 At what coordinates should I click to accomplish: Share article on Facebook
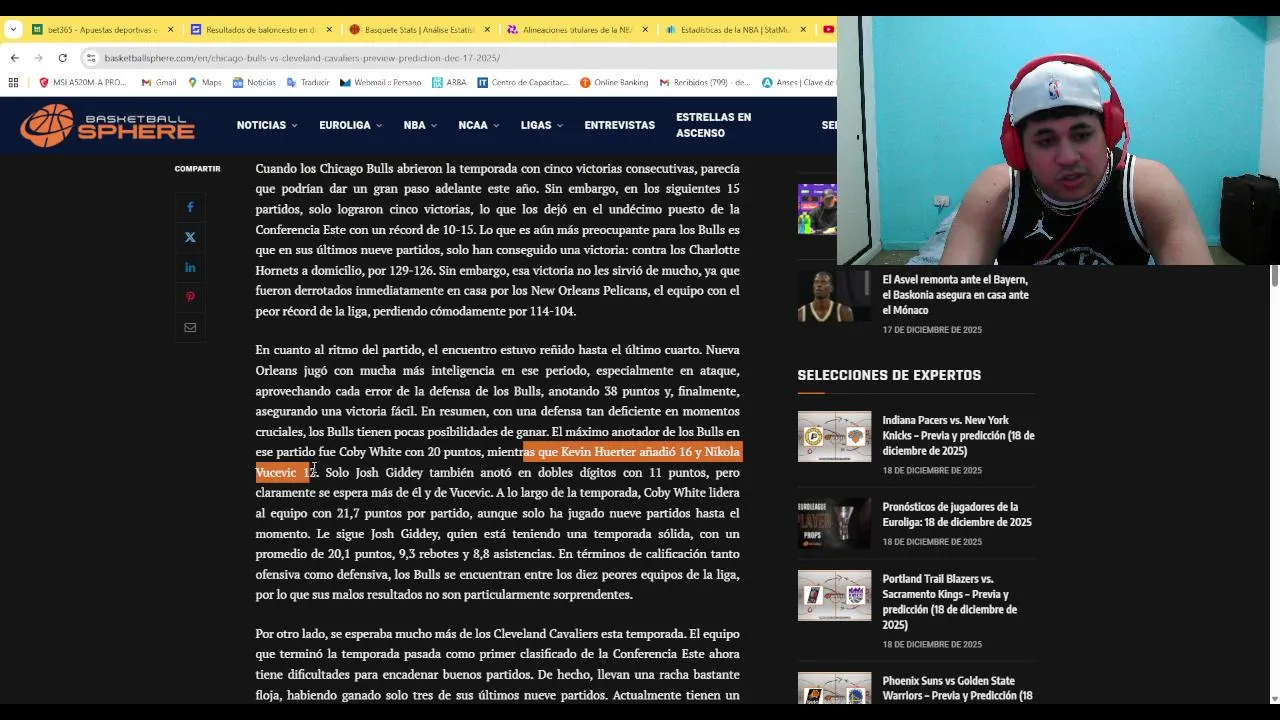[x=190, y=207]
